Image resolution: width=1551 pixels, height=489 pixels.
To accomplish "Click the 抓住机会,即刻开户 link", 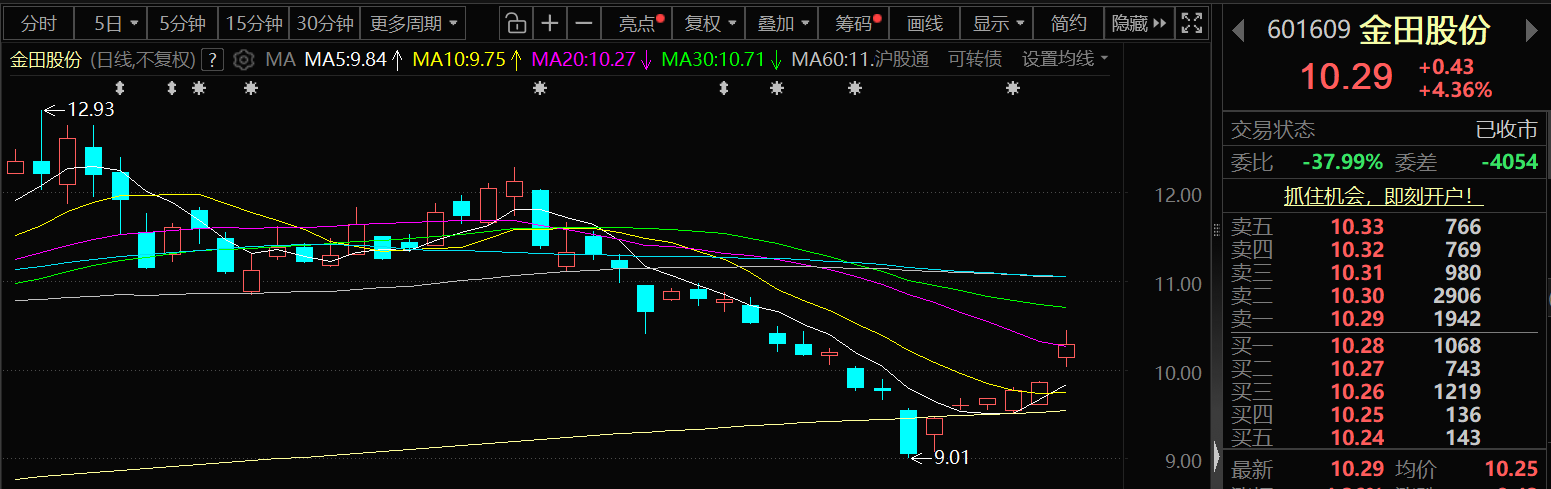I will [x=1384, y=196].
